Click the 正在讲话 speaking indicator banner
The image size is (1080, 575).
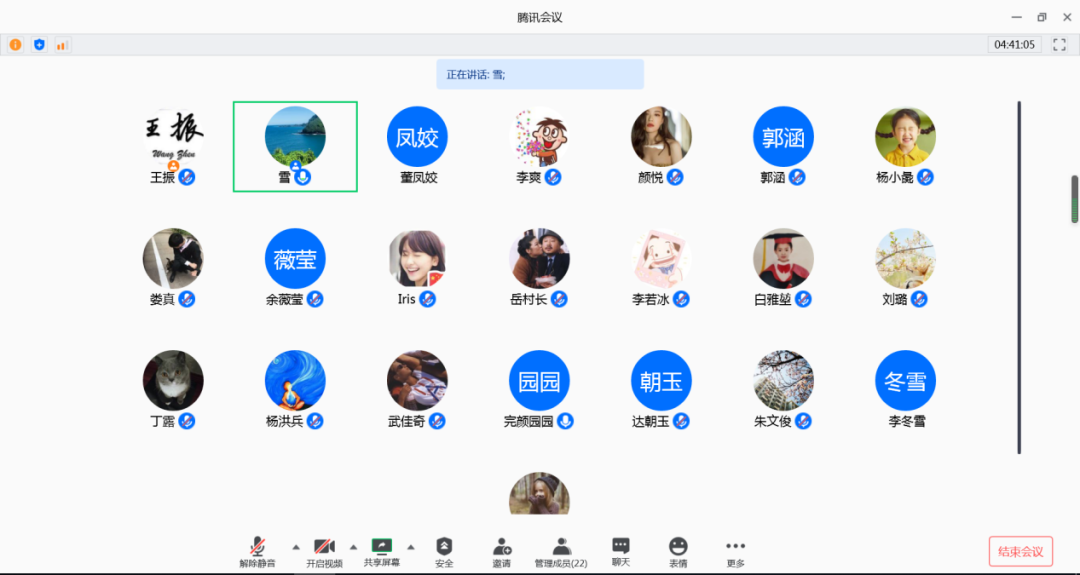pyautogui.click(x=540, y=74)
